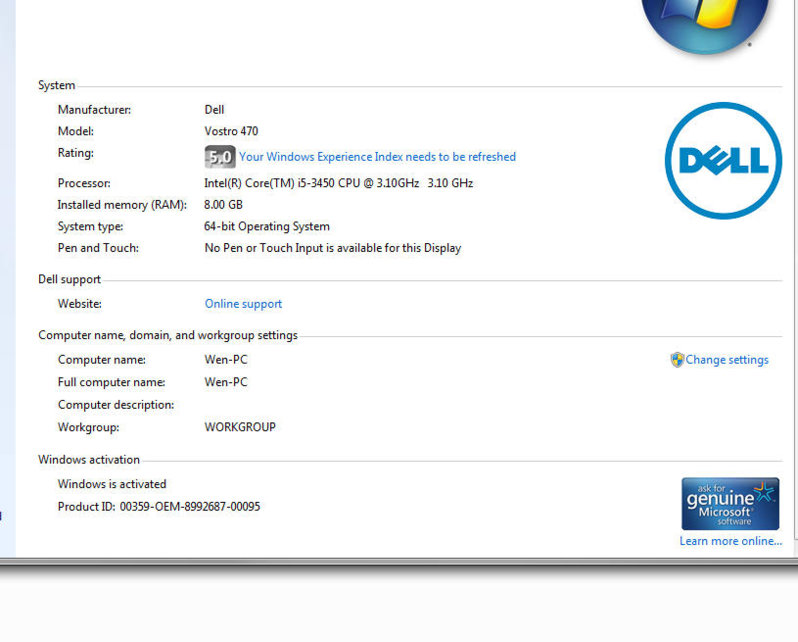
Task: Click the shield icon beside Change settings
Action: (677, 360)
